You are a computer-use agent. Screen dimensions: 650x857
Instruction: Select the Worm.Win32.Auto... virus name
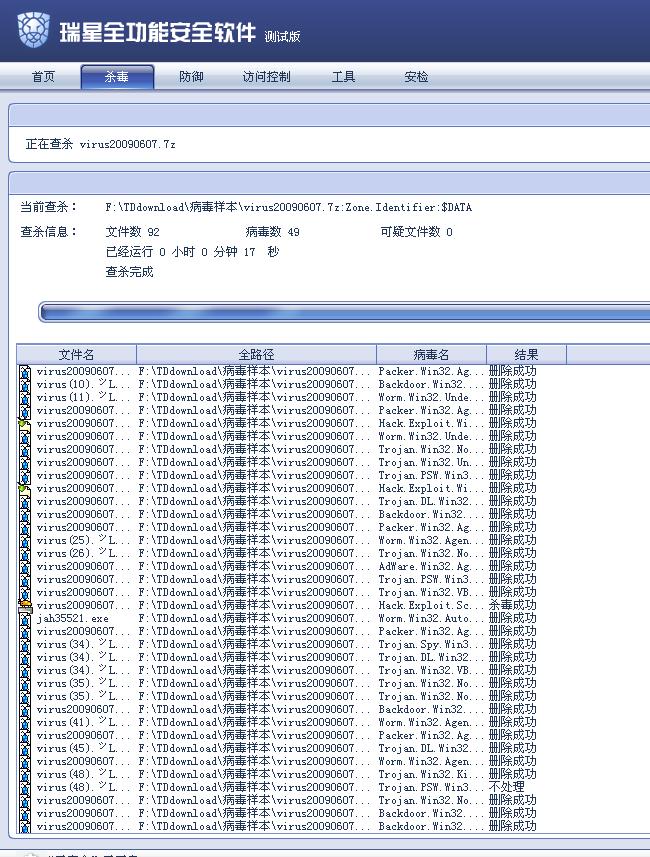pos(431,619)
